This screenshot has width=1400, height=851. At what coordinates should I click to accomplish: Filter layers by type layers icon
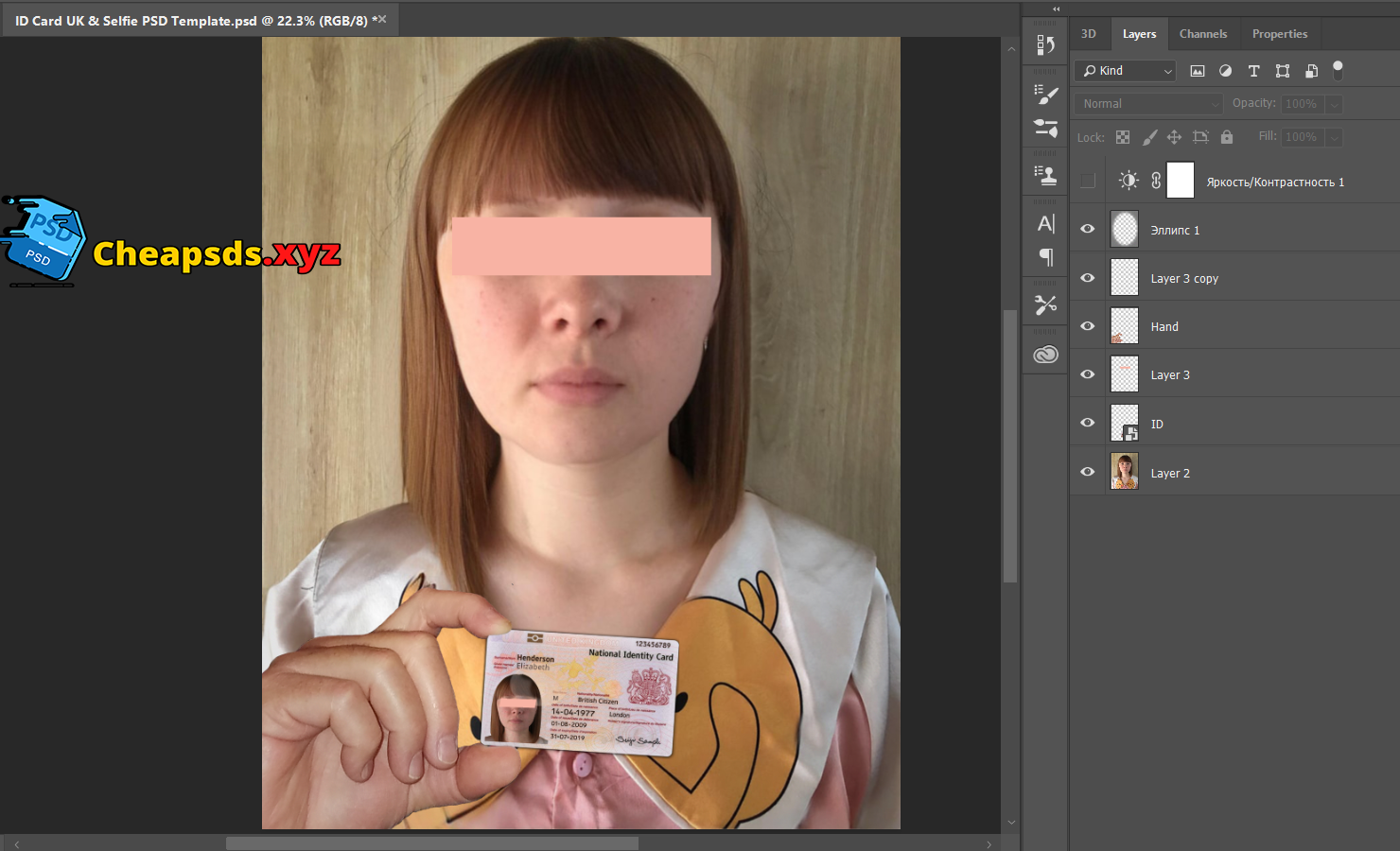(x=1253, y=71)
